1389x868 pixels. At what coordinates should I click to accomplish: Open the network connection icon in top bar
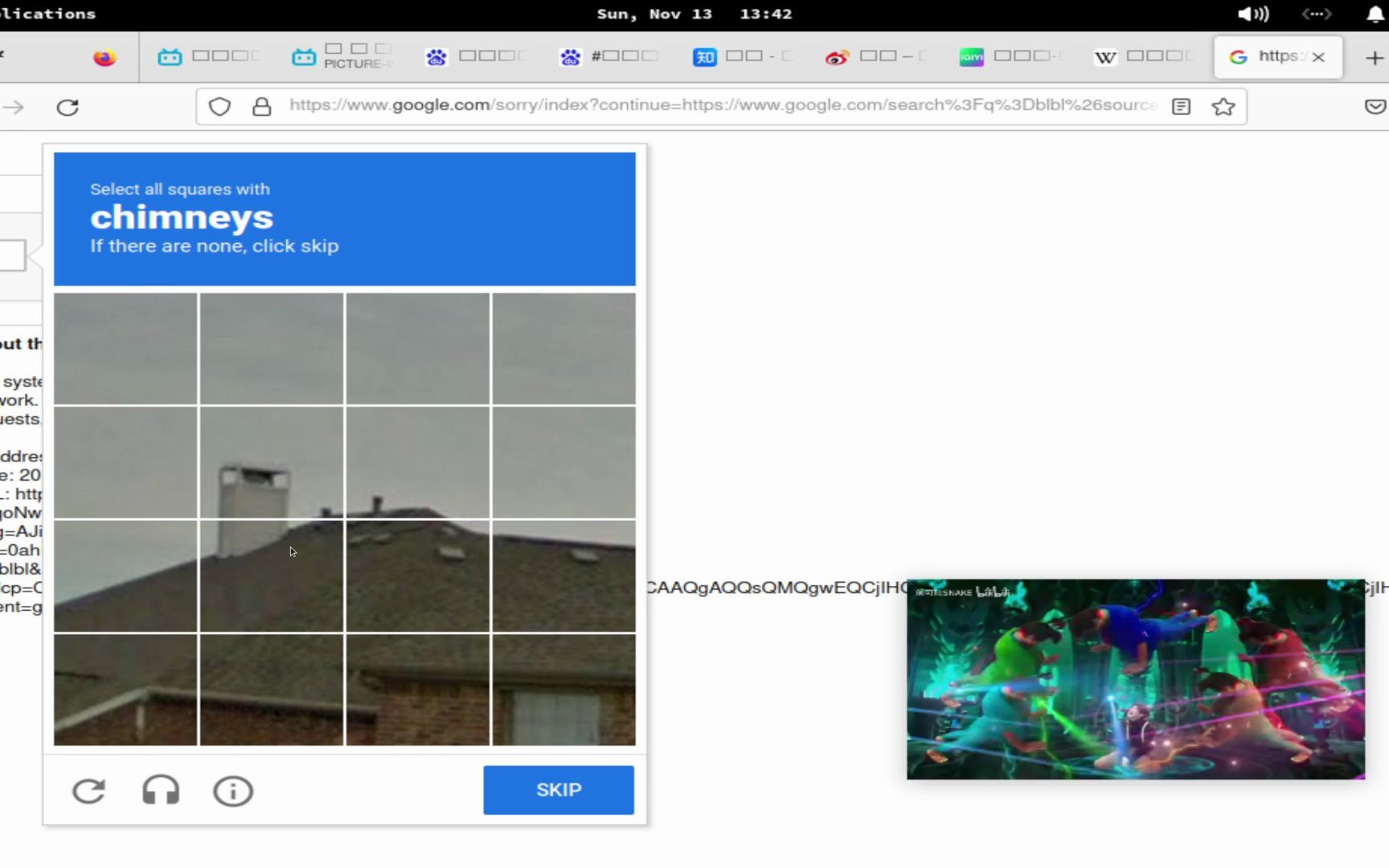point(1316,14)
